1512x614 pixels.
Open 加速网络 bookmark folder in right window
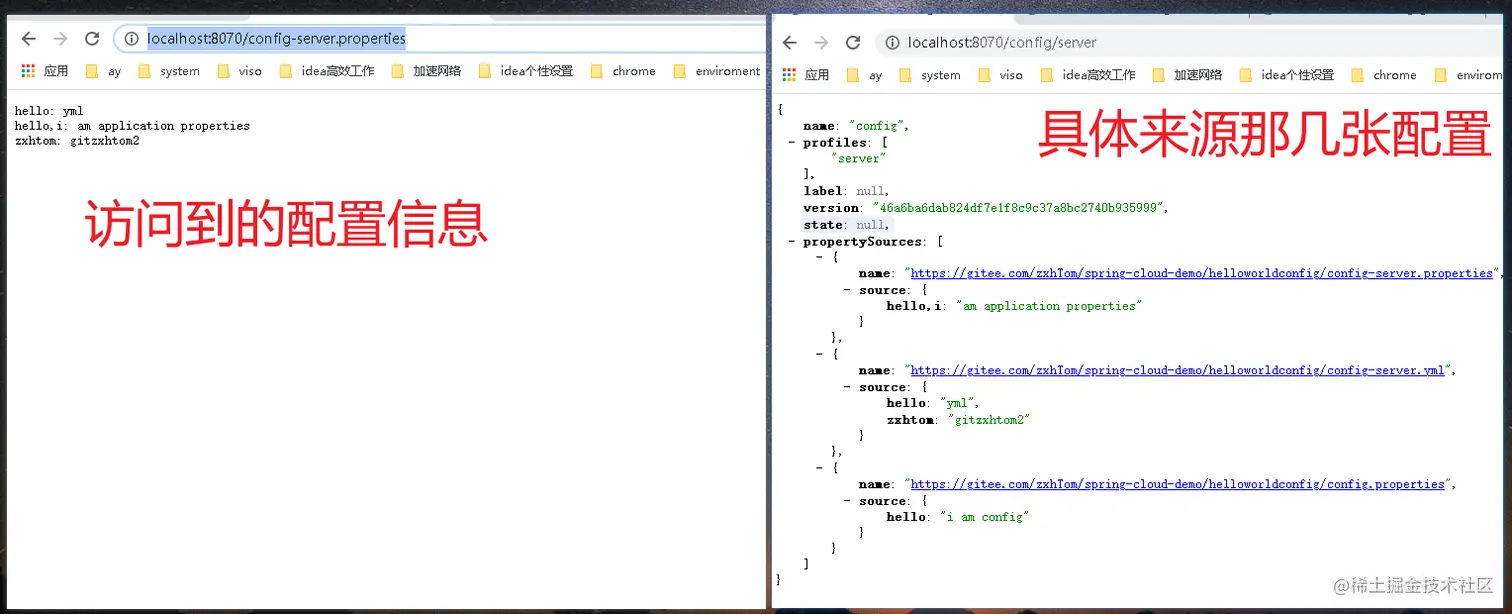1187,75
